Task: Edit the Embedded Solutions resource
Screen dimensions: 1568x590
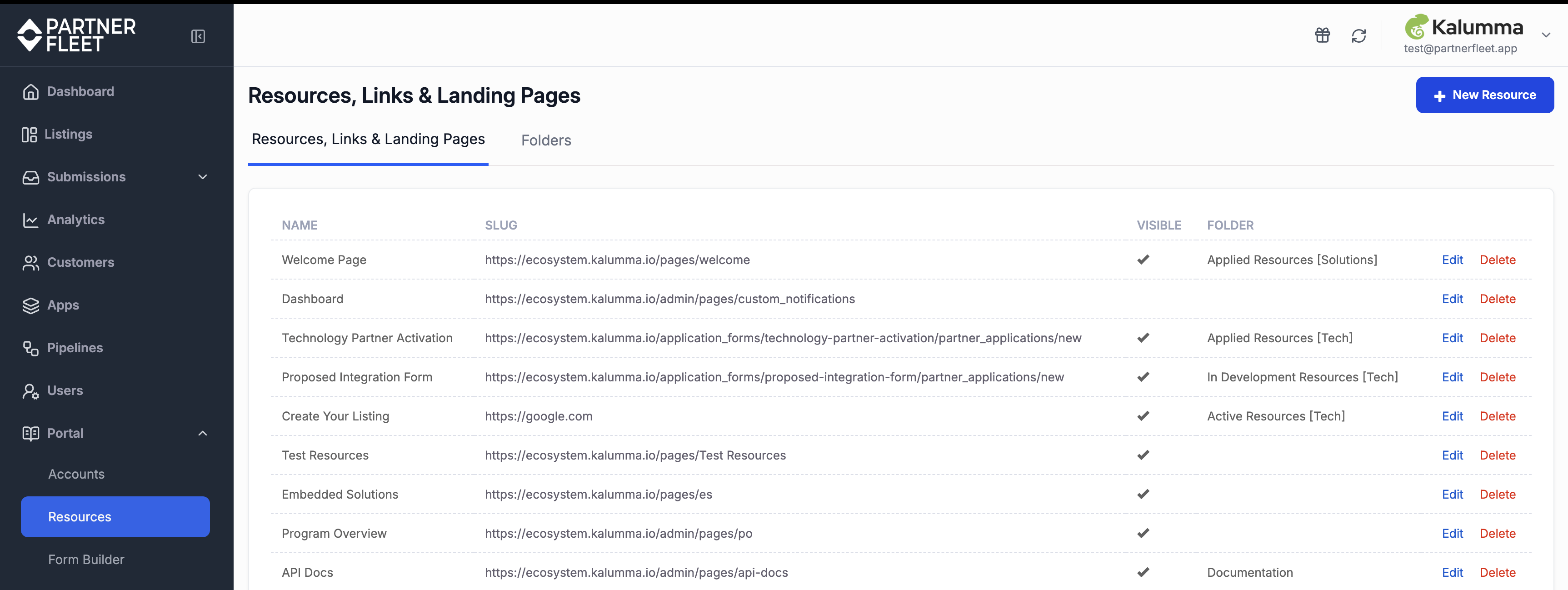Action: pyautogui.click(x=1452, y=495)
